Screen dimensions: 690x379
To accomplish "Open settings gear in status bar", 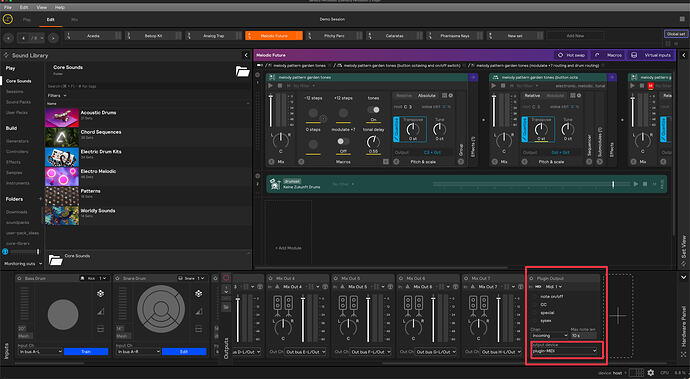I will click(651, 373).
